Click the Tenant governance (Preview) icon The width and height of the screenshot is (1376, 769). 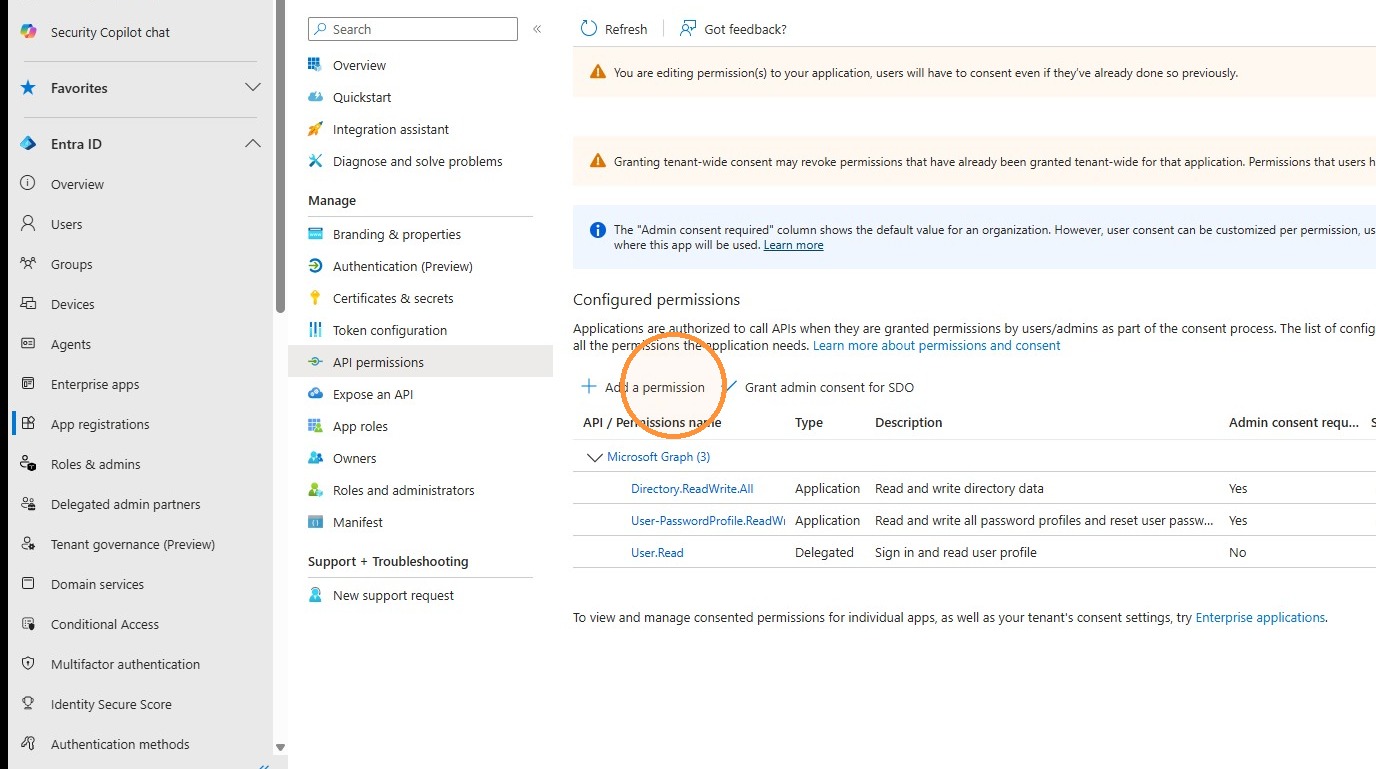[x=28, y=544]
